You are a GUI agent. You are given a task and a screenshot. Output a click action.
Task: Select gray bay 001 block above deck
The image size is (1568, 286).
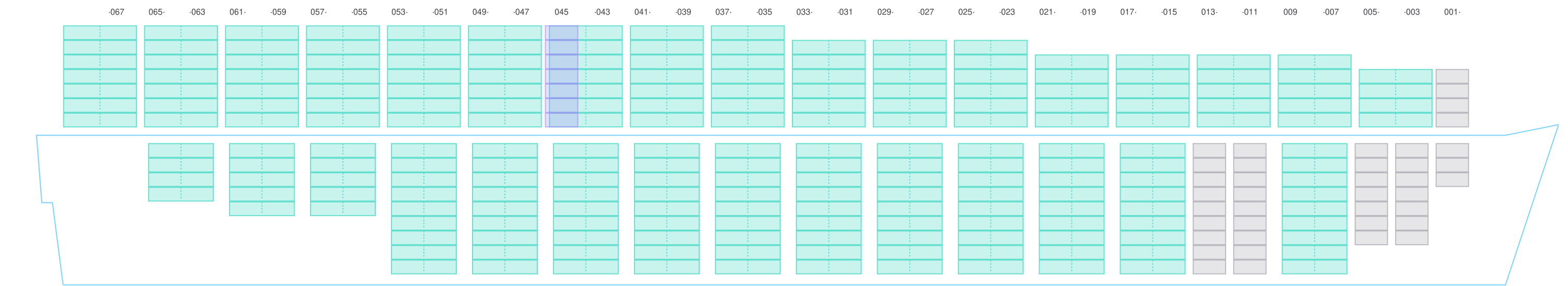(x=1452, y=98)
